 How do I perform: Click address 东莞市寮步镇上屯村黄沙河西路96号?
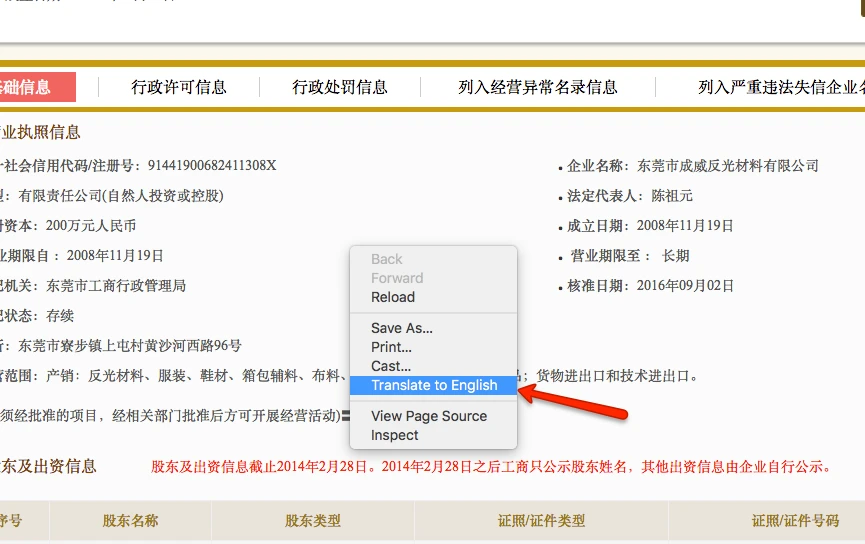[130, 346]
